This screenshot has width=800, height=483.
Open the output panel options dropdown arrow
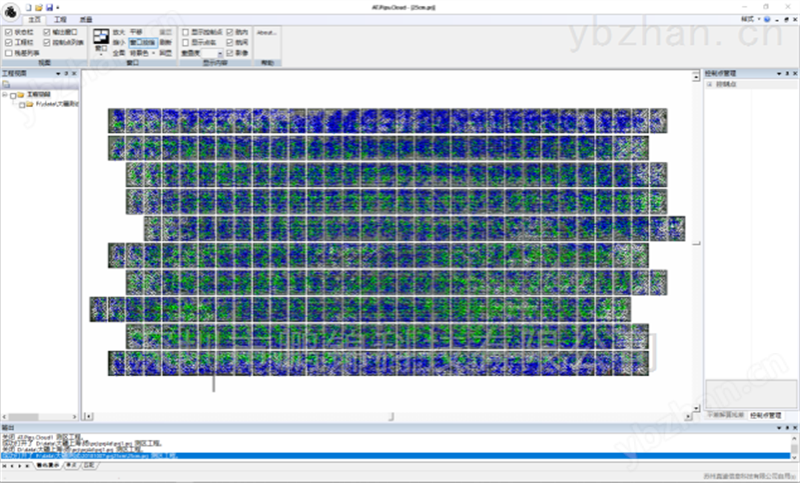779,428
